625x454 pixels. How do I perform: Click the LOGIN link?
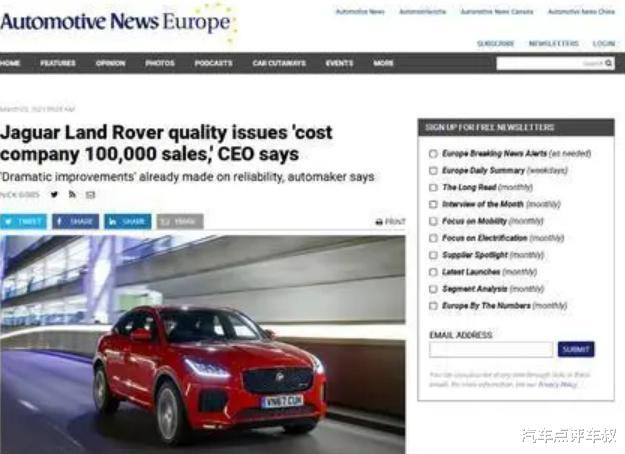(603, 43)
